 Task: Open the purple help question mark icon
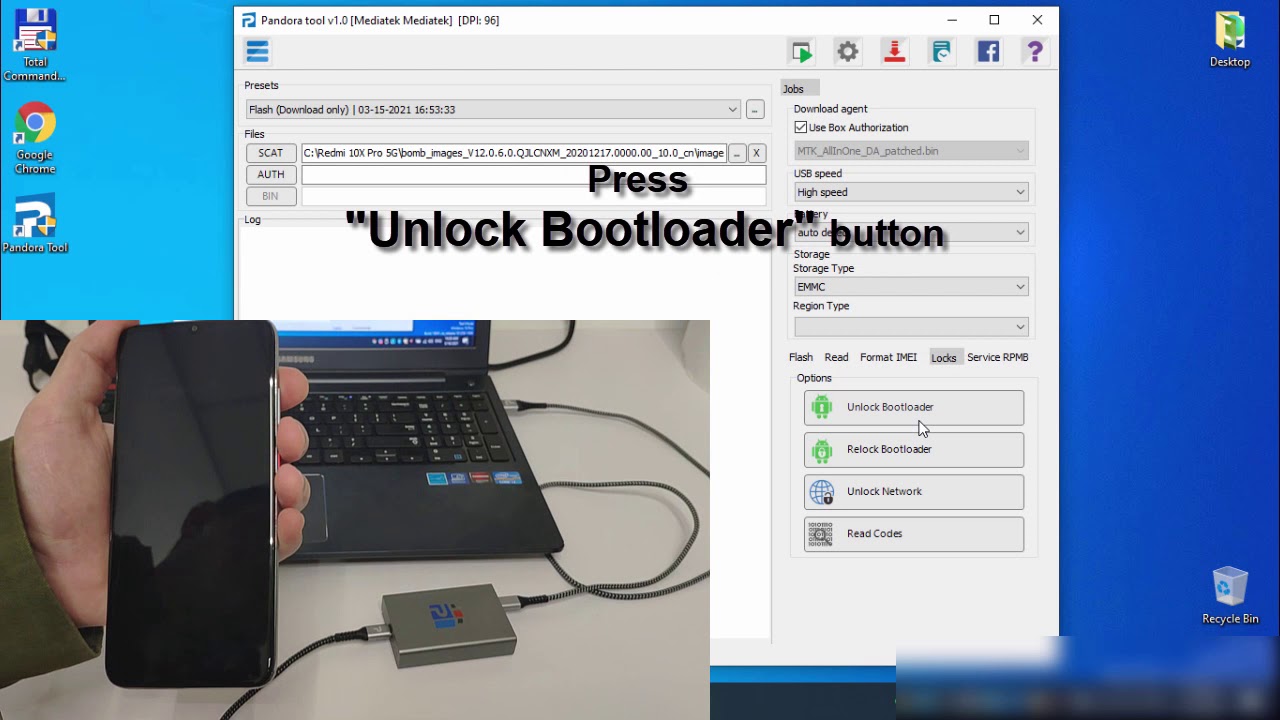[1035, 52]
